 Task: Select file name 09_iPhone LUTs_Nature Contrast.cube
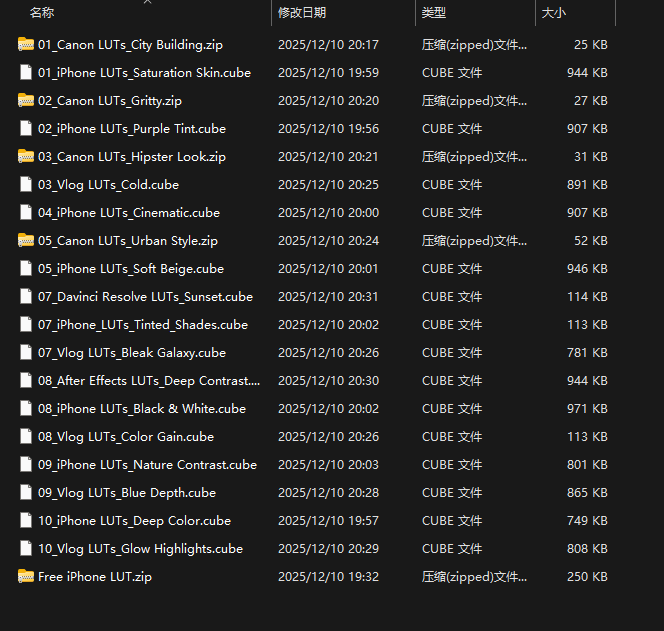tap(147, 465)
